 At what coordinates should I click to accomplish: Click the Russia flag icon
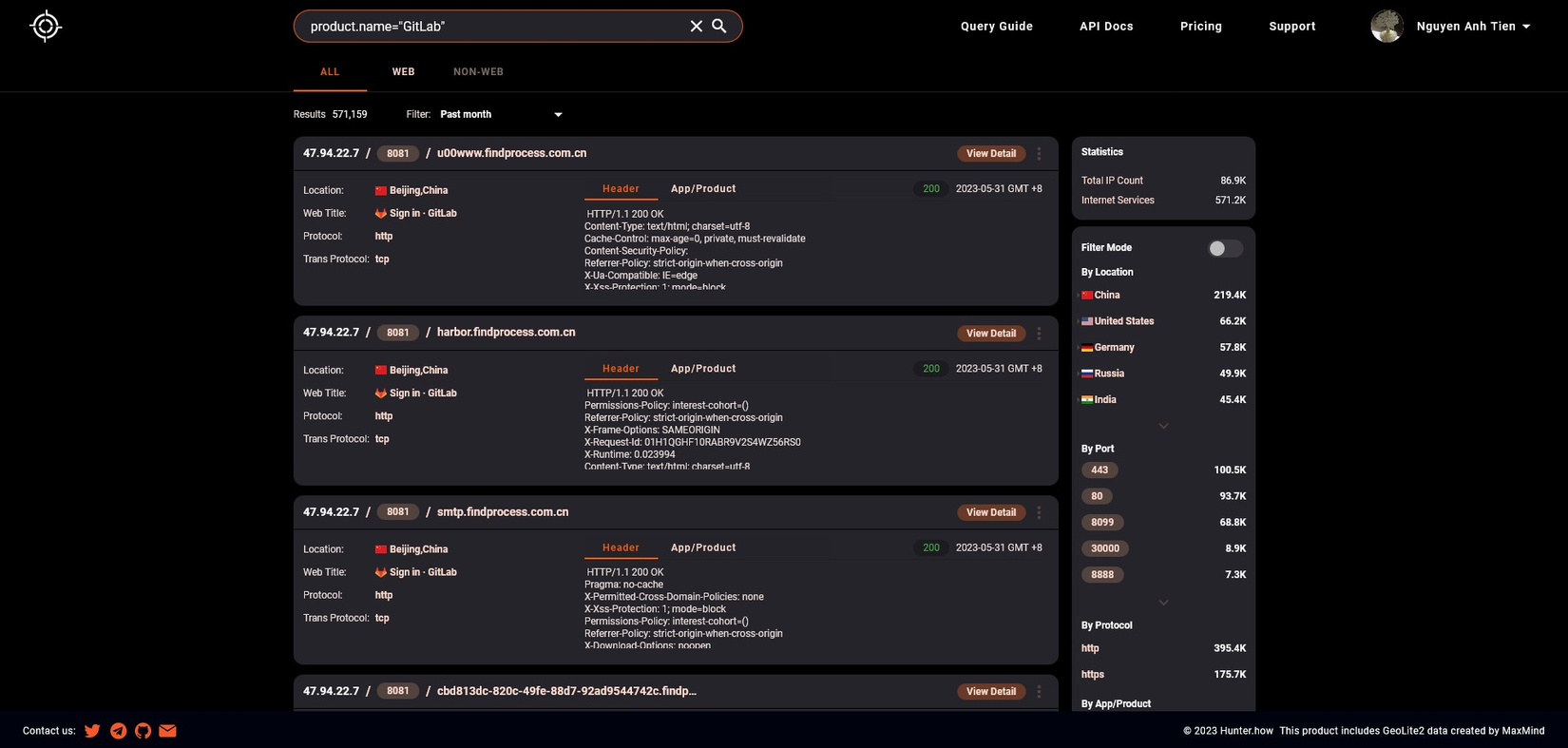(x=1087, y=374)
